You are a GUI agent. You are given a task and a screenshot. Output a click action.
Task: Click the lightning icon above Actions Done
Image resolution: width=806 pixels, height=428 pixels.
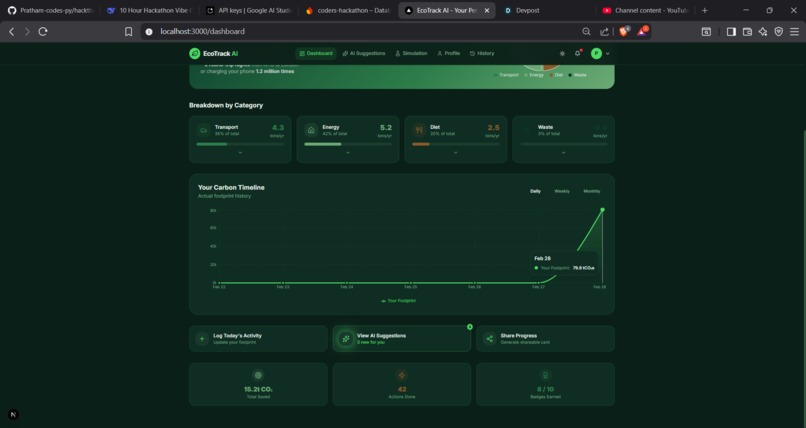[x=402, y=376]
